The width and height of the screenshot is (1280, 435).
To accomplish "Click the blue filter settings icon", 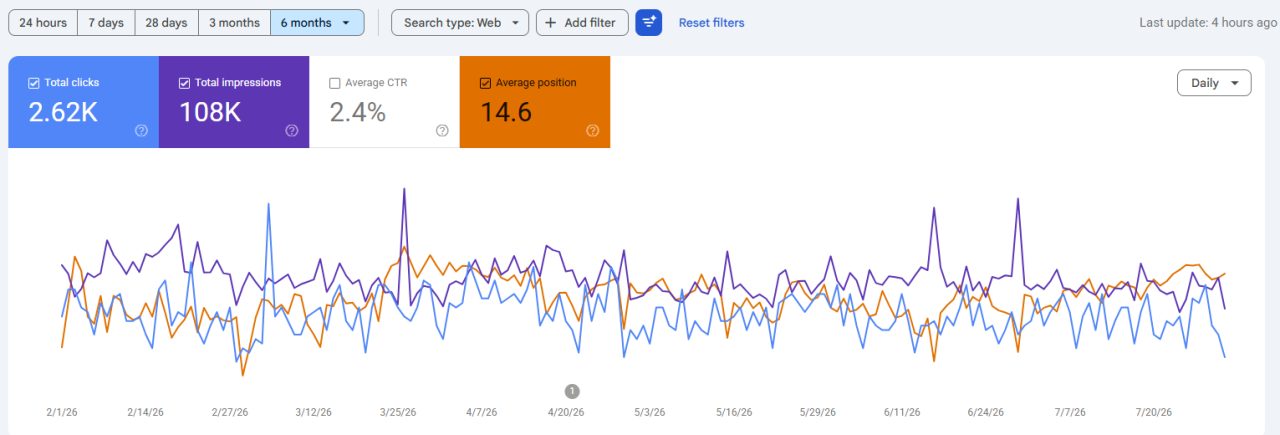I will tap(649, 22).
